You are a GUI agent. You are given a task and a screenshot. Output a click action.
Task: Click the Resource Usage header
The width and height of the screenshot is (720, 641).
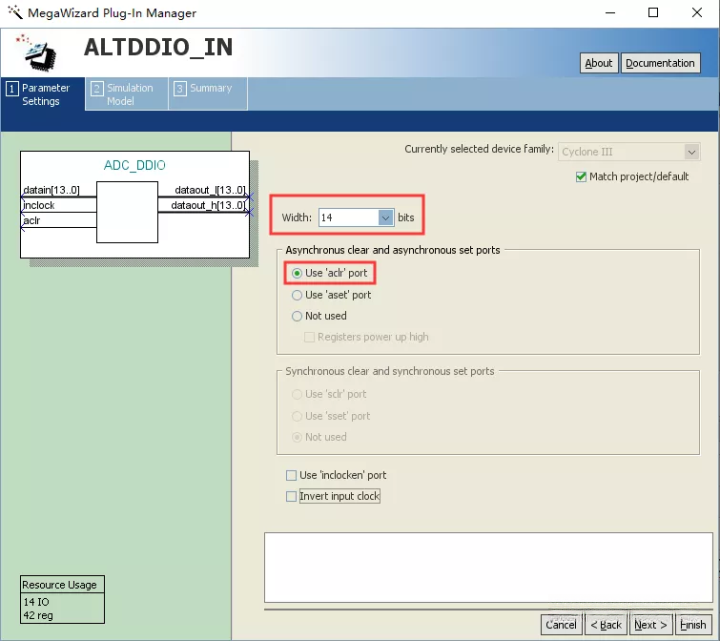click(x=60, y=585)
